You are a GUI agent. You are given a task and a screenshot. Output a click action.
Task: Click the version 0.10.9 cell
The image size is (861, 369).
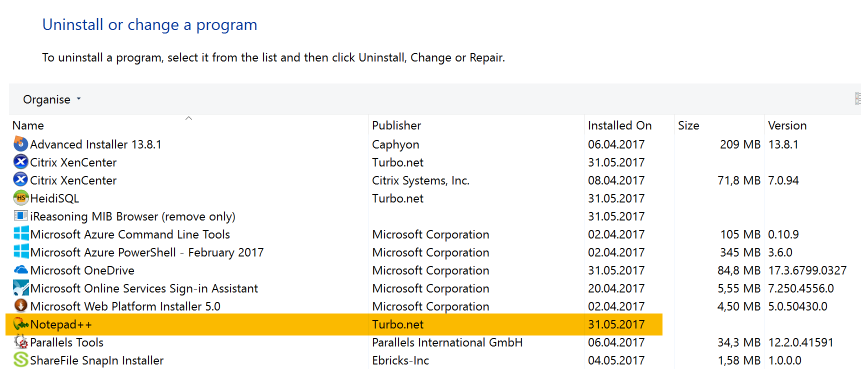pyautogui.click(x=783, y=234)
